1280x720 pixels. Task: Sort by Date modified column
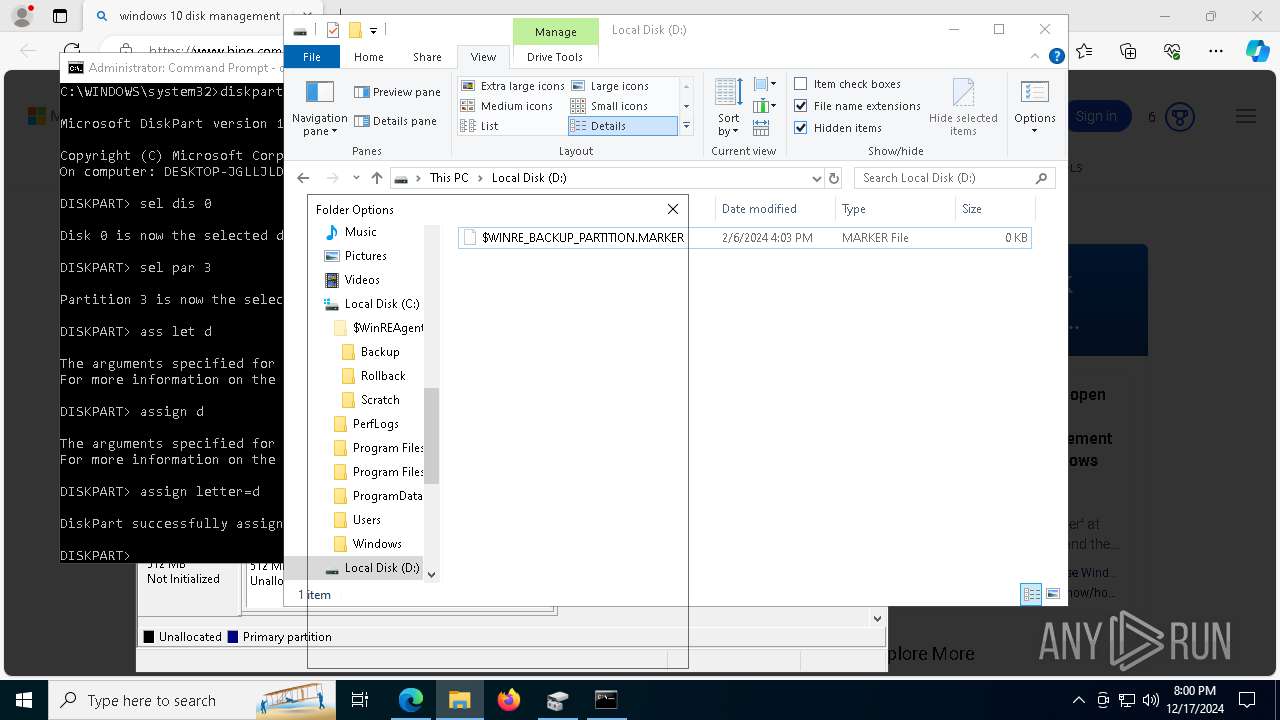pos(775,209)
